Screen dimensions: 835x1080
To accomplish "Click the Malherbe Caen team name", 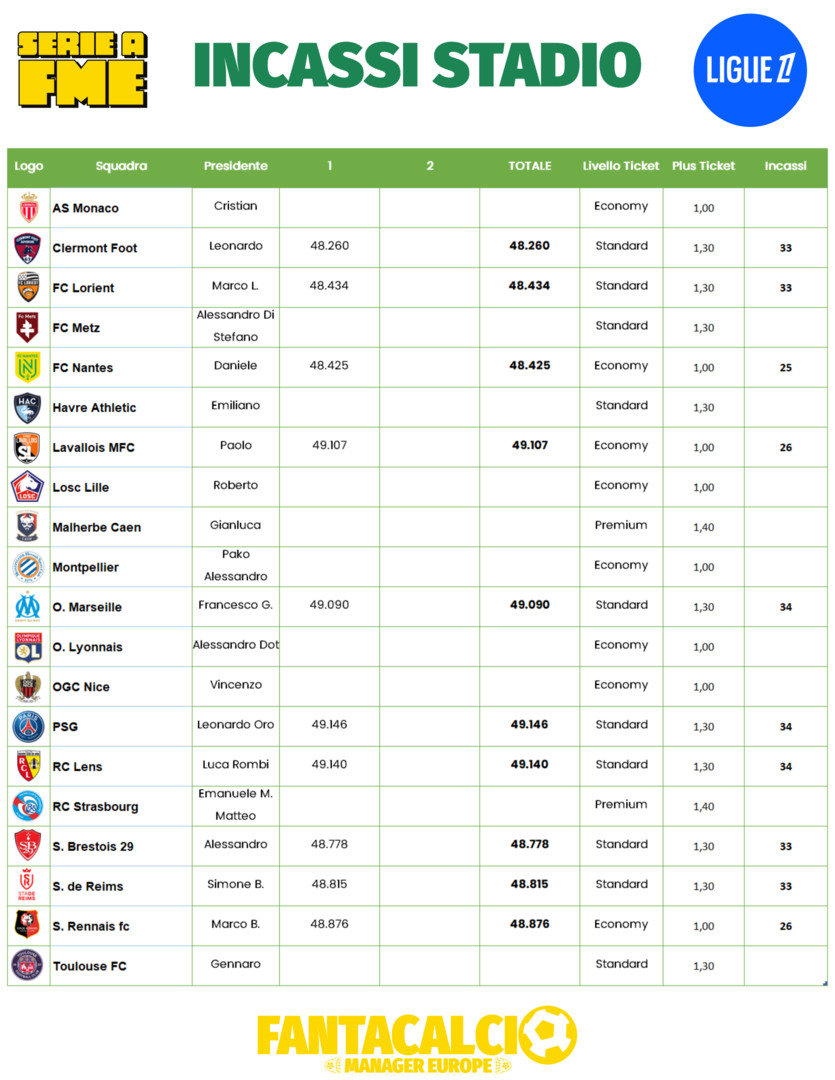I will (97, 527).
